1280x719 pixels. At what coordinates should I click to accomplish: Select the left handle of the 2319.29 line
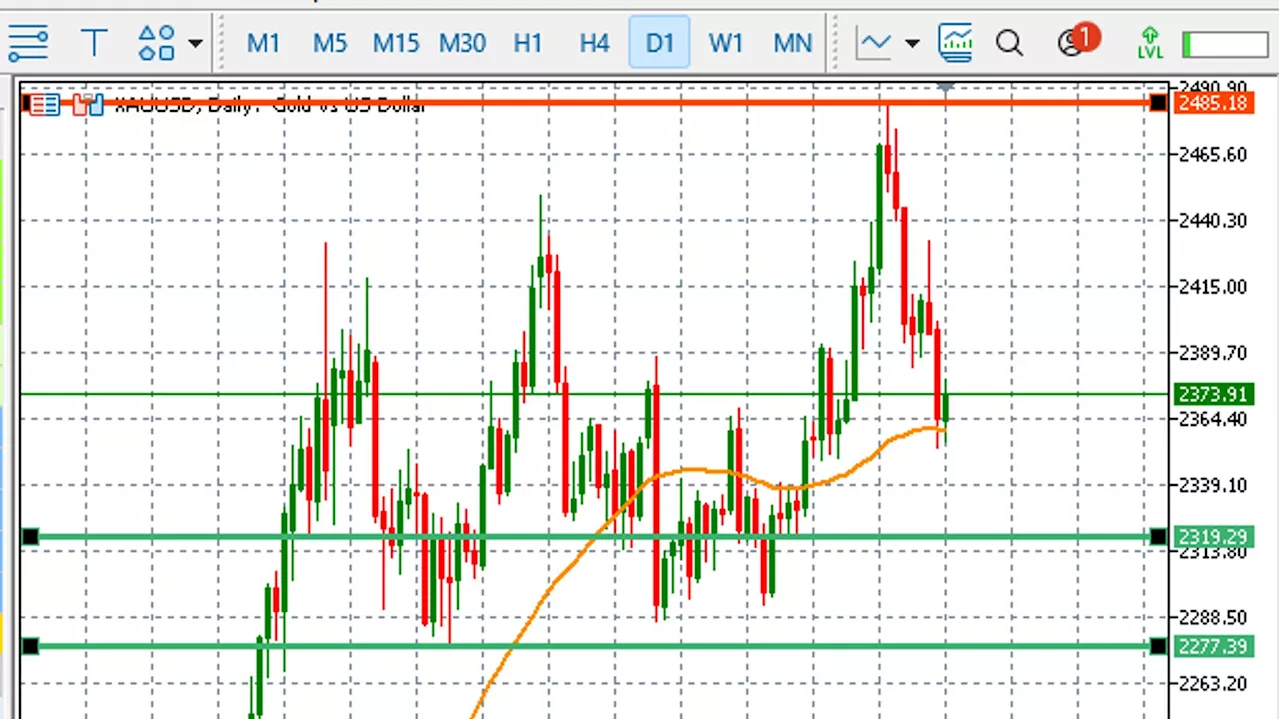(30, 537)
